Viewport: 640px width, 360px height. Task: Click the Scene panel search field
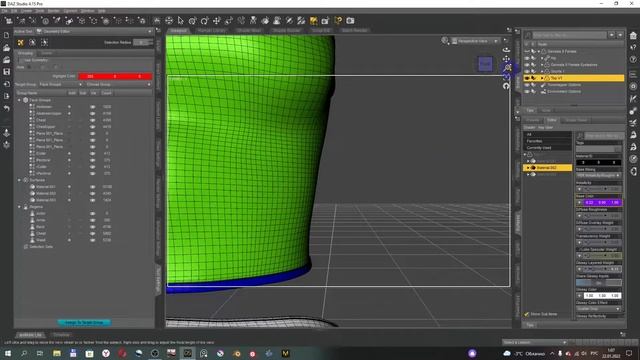(569, 36)
